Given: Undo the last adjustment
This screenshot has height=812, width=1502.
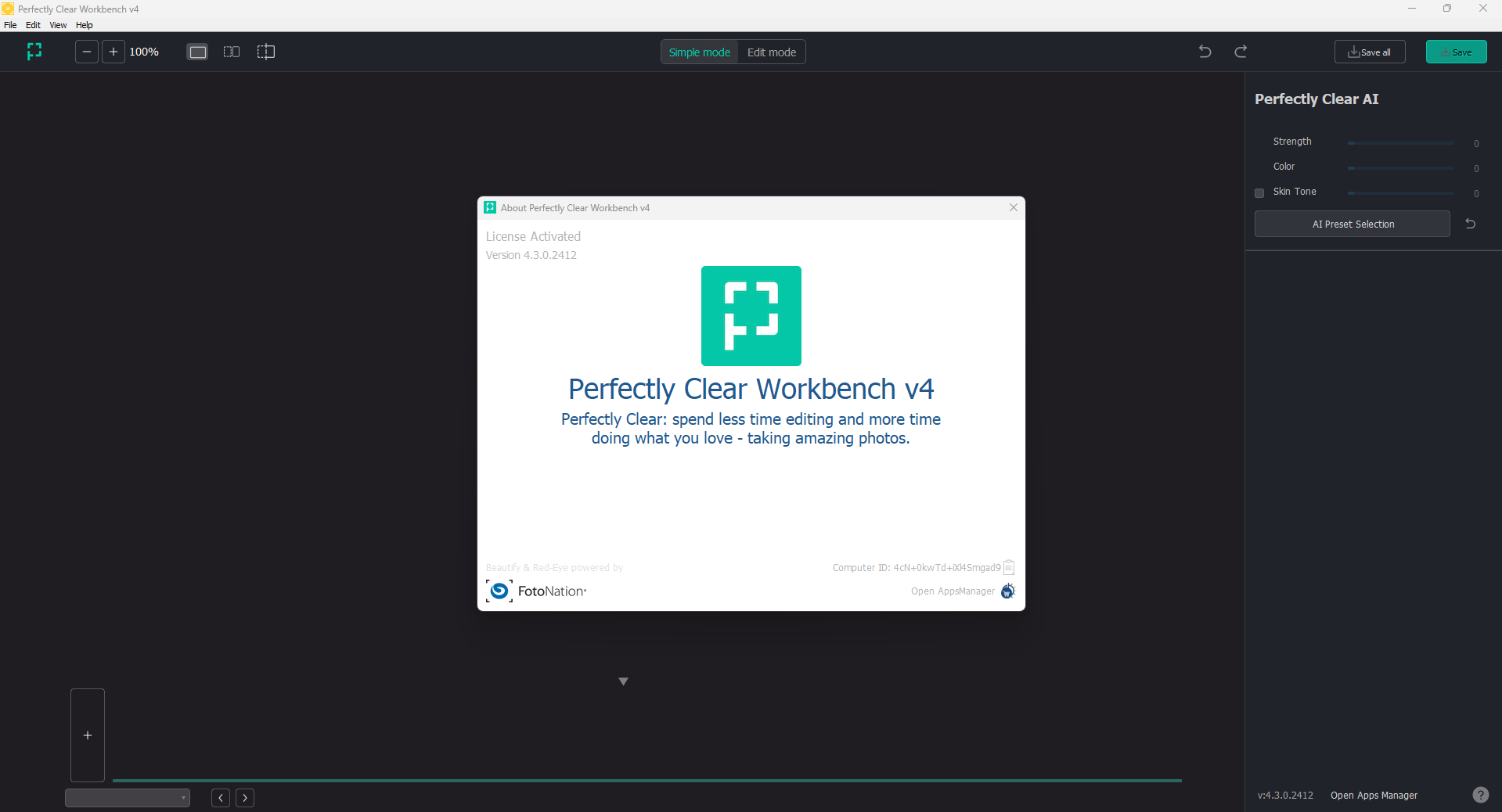Looking at the screenshot, I should click(x=1205, y=52).
